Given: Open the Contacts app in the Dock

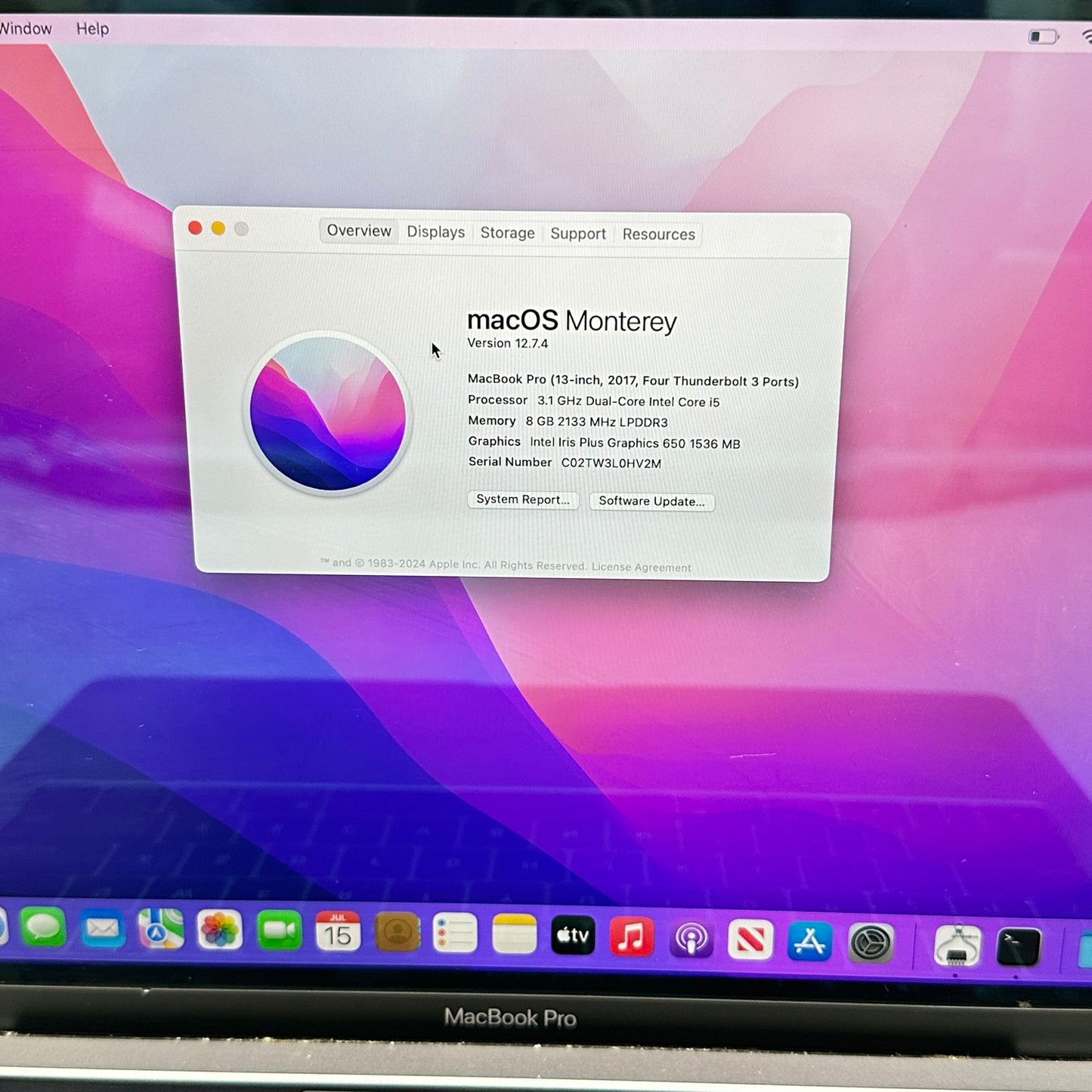Looking at the screenshot, I should (397, 933).
